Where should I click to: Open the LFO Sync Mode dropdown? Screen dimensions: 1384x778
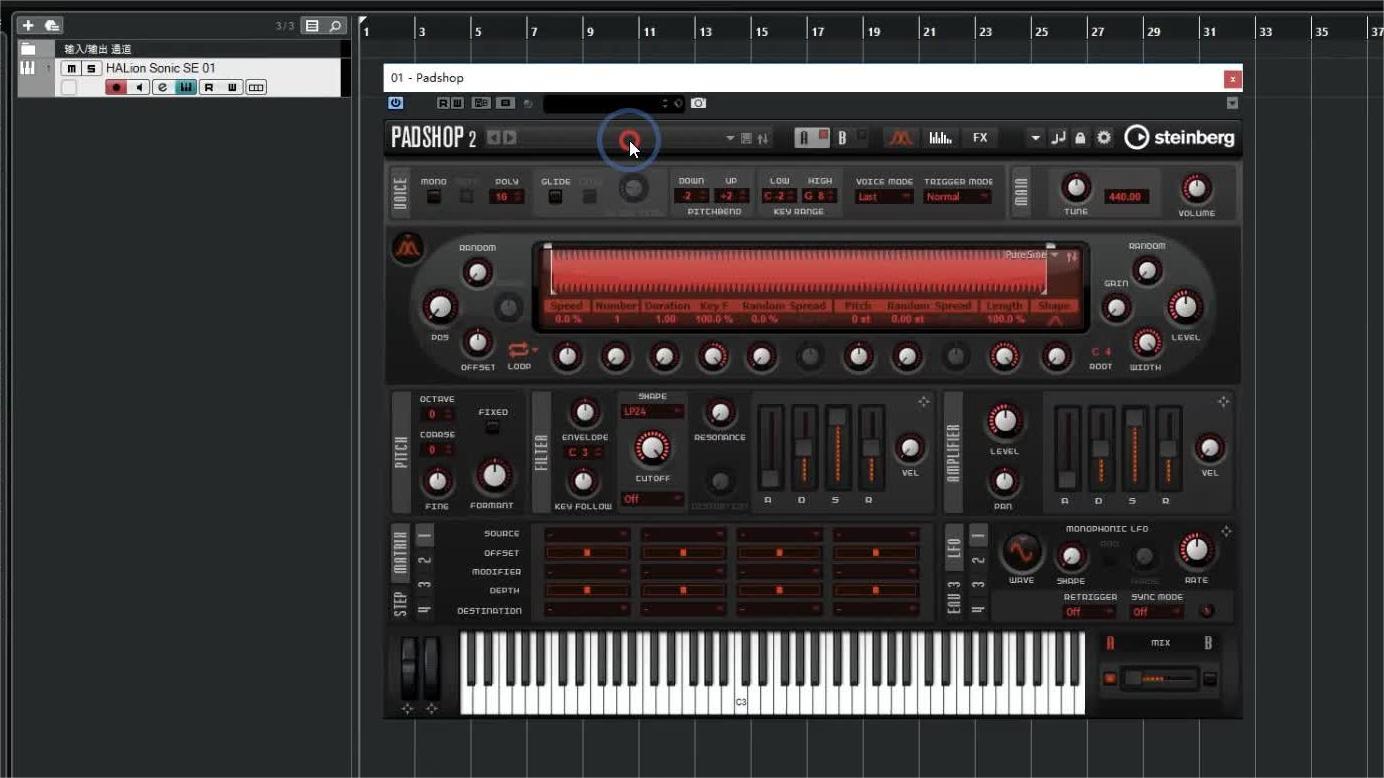[1157, 611]
